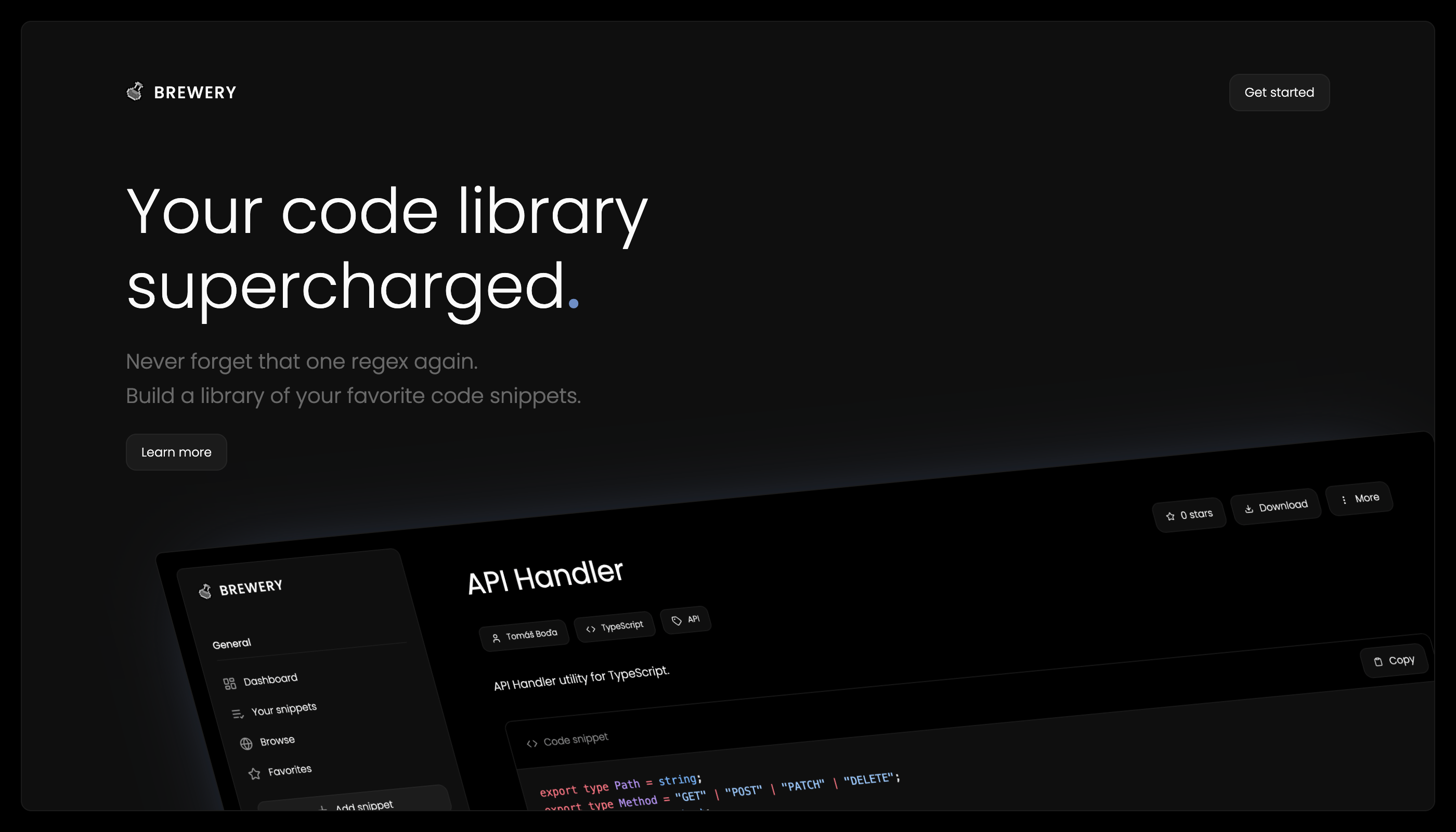Screen dimensions: 1456x832
Task: Click the Dashboard grid icon
Action: point(229,683)
